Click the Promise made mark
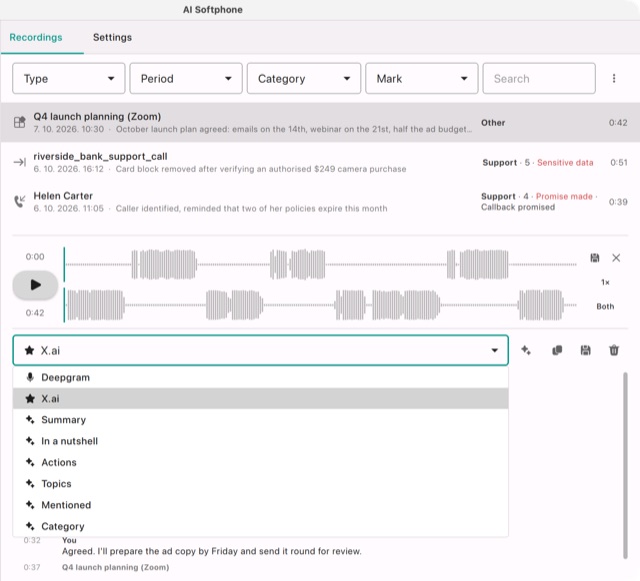Screen dimensions: 640x581 564,196
